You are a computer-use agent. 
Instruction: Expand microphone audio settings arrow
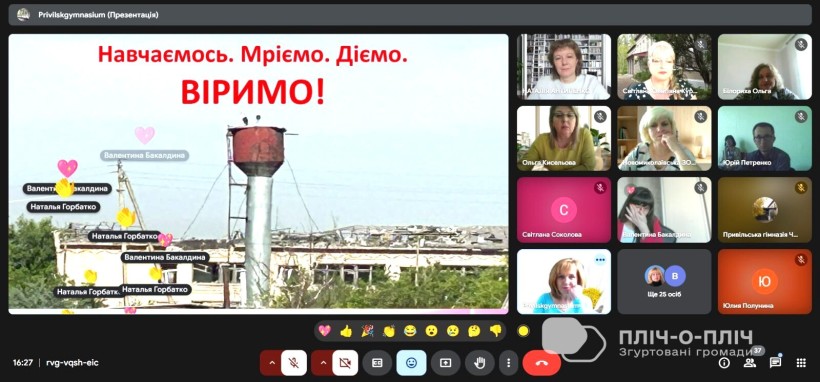click(x=271, y=363)
